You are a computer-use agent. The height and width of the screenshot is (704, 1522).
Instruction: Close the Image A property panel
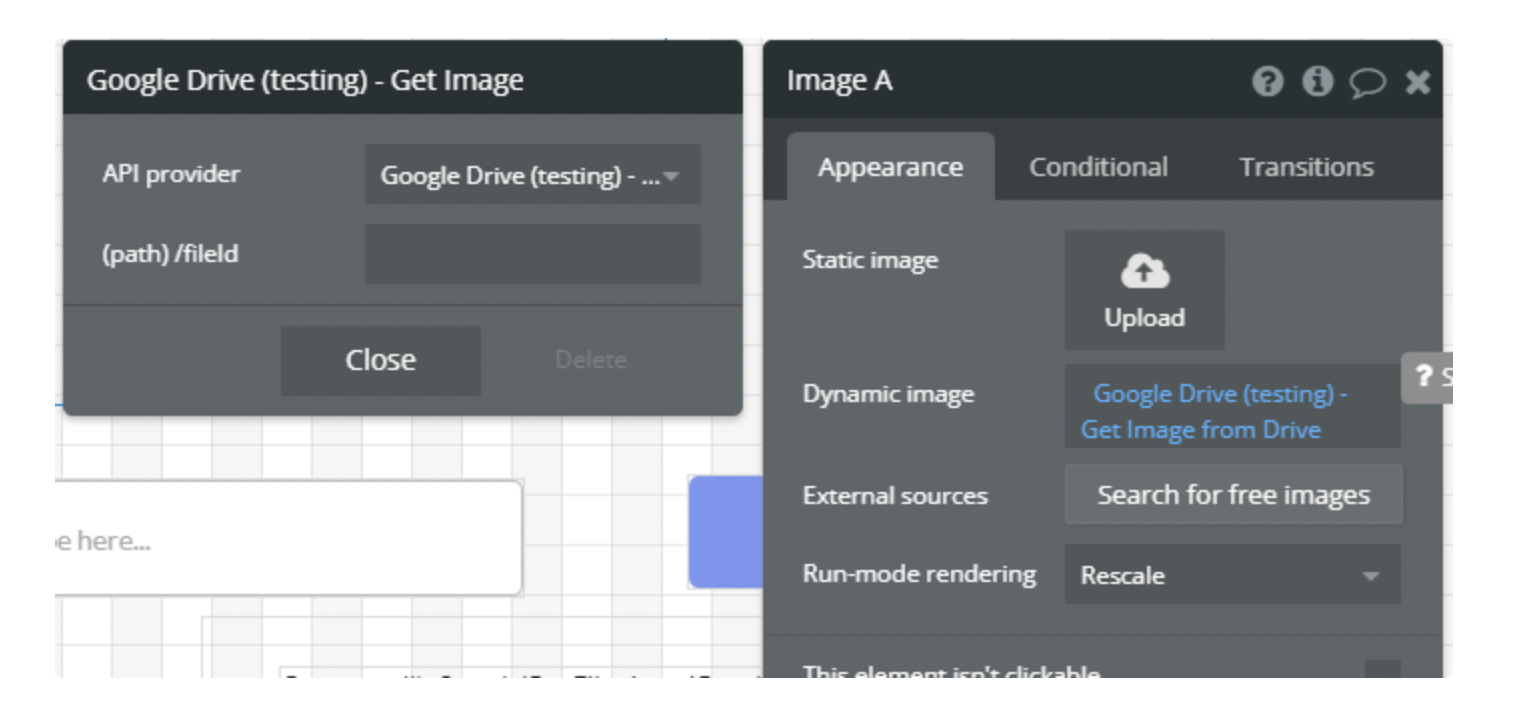(1417, 82)
